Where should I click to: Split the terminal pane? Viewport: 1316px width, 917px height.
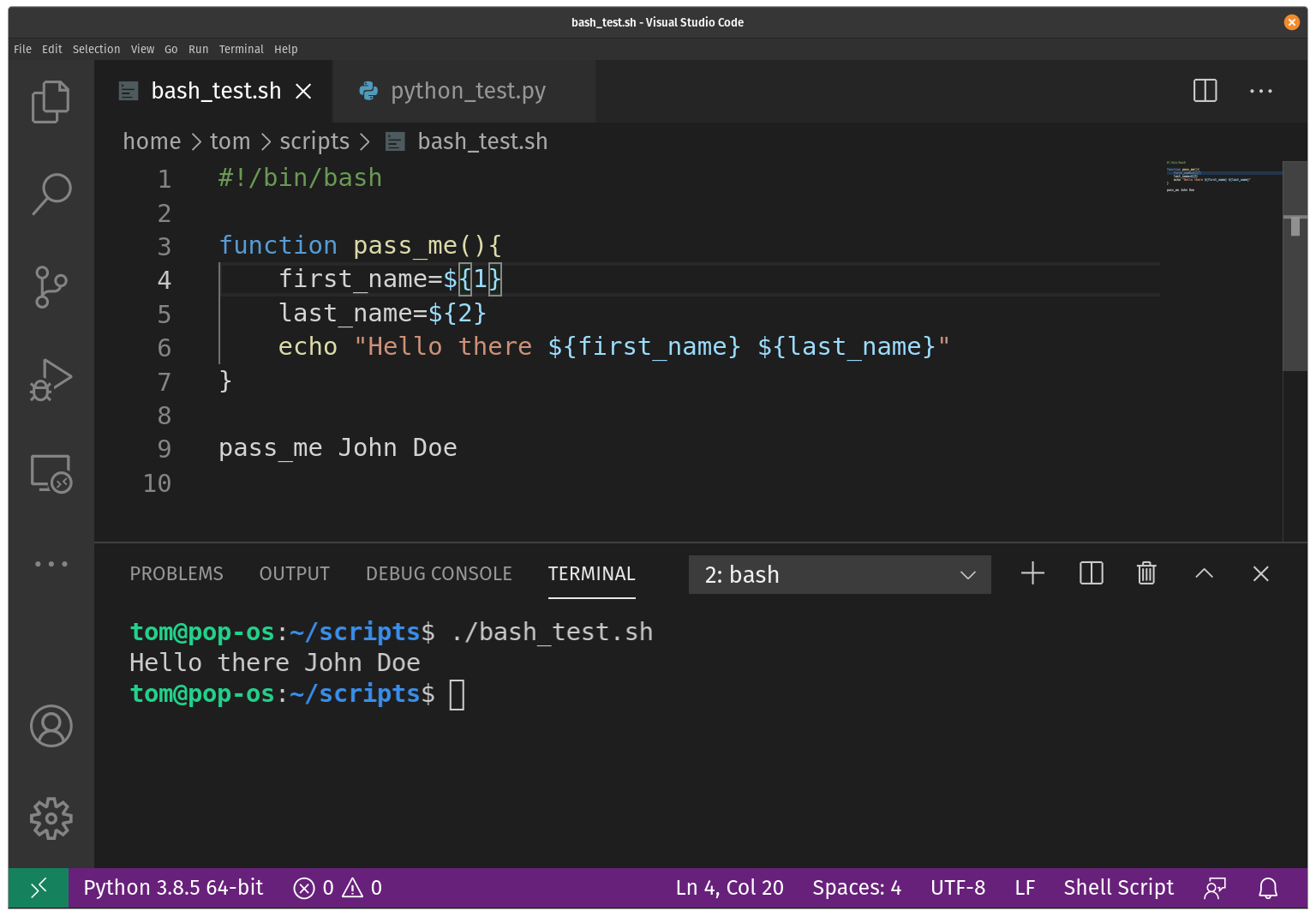[1091, 573]
